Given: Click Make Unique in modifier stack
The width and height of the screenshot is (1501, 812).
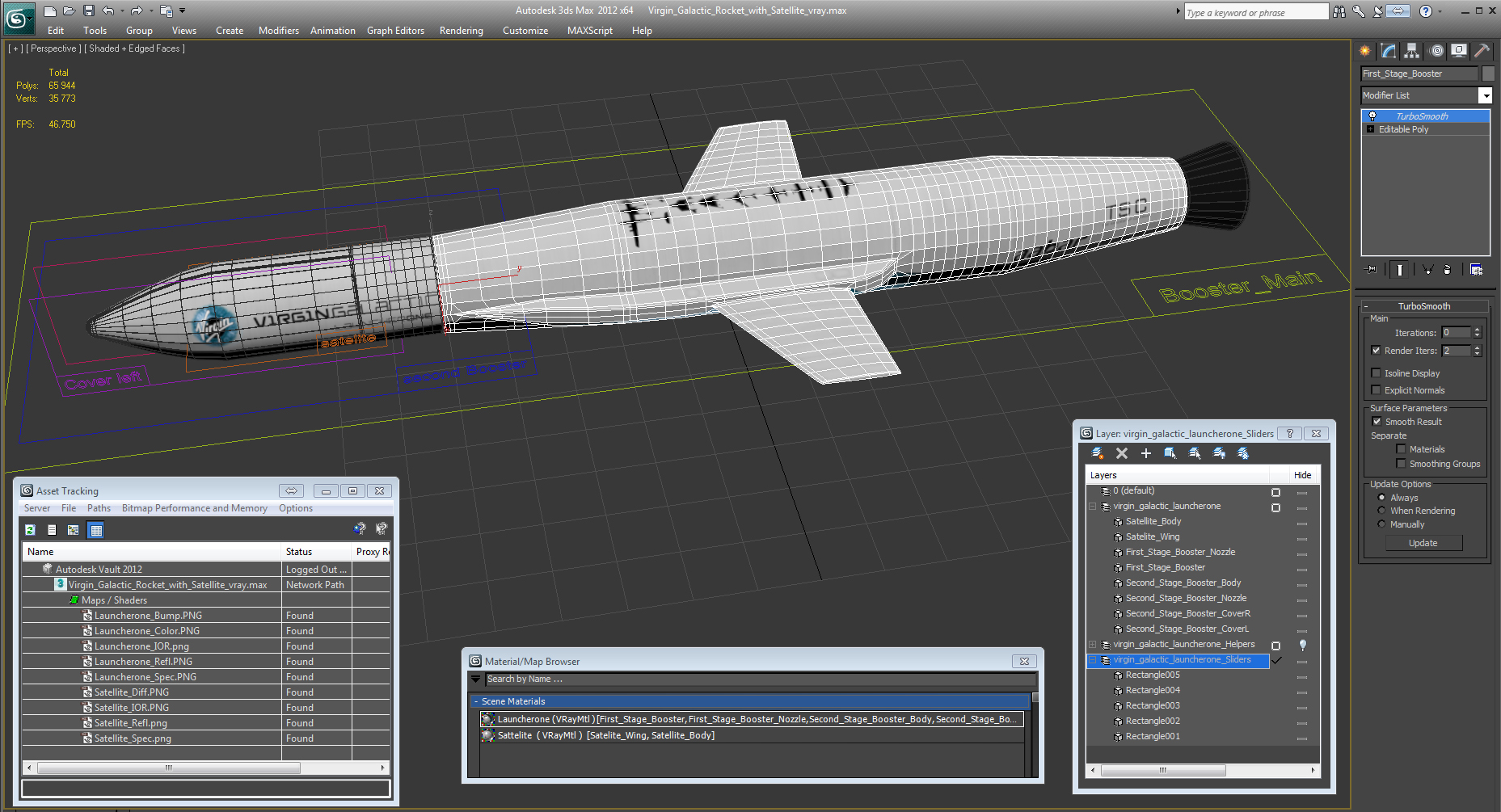Looking at the screenshot, I should [1427, 270].
